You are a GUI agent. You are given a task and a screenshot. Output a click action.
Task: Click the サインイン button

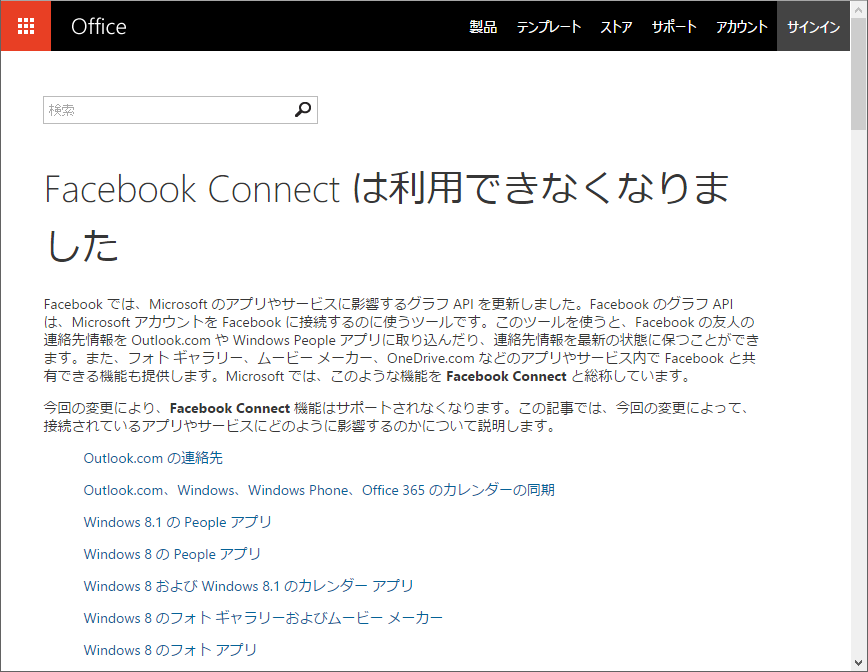[813, 27]
